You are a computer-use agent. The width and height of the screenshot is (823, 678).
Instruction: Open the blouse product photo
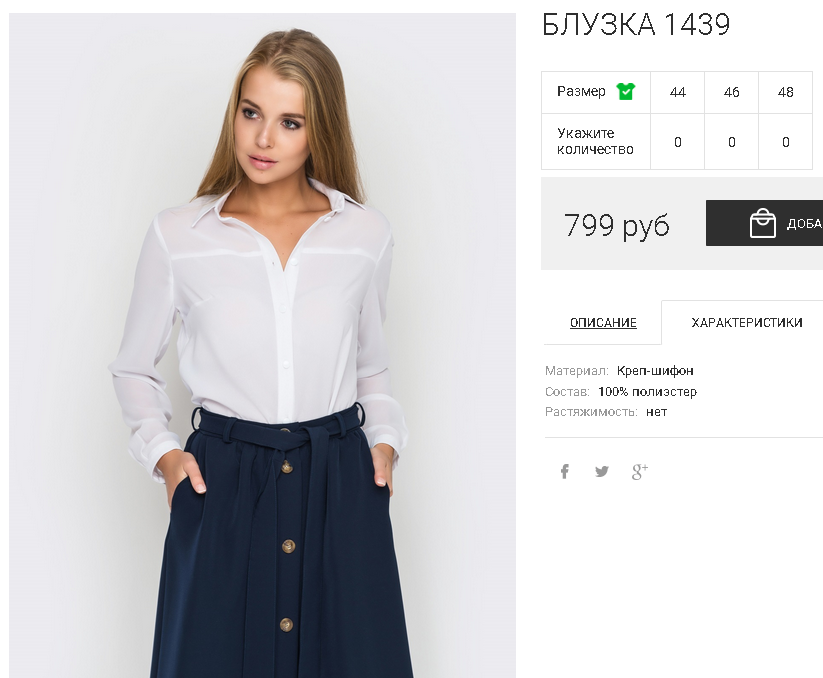pyautogui.click(x=262, y=345)
